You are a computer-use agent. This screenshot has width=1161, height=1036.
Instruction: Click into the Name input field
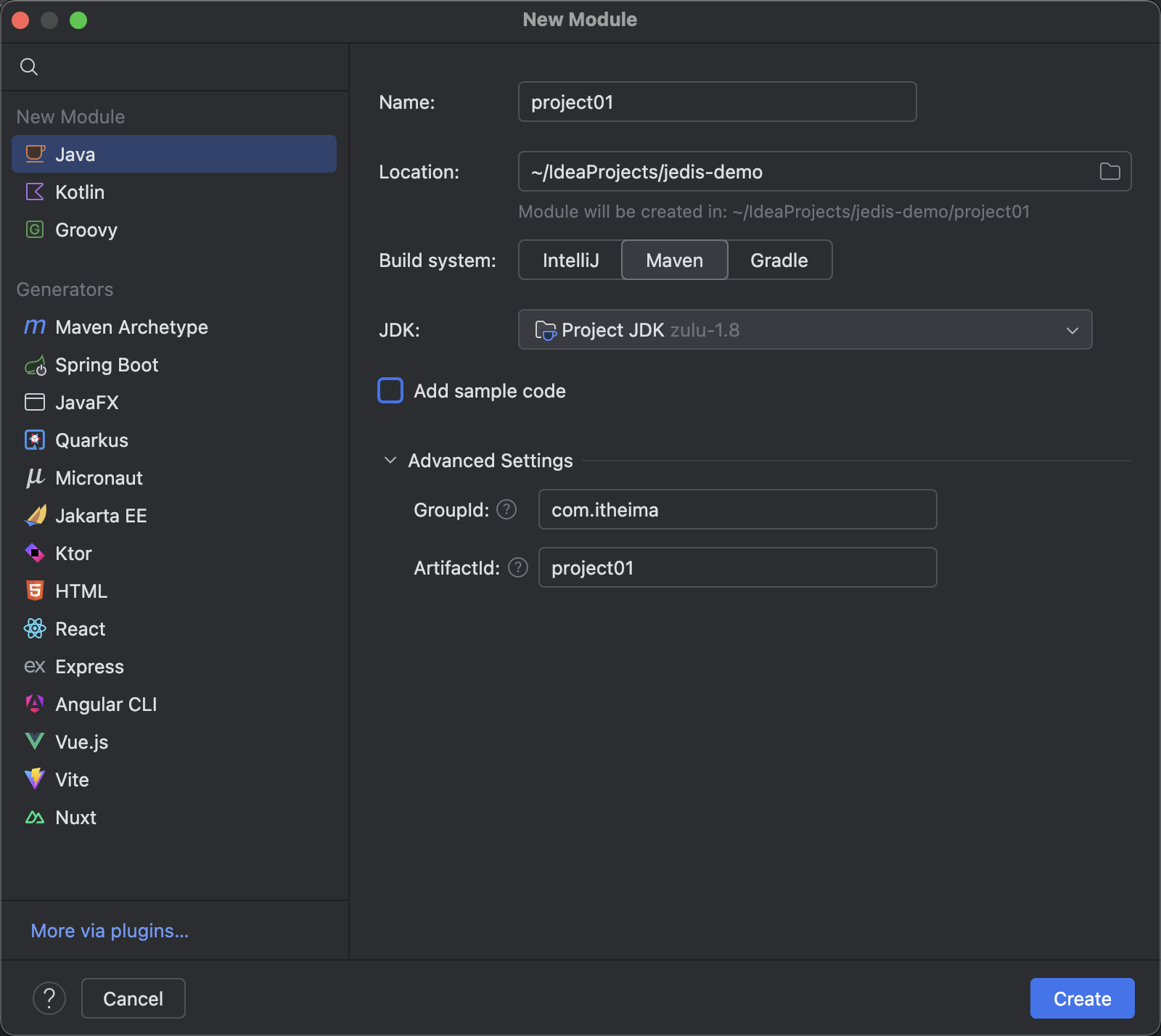(x=717, y=102)
